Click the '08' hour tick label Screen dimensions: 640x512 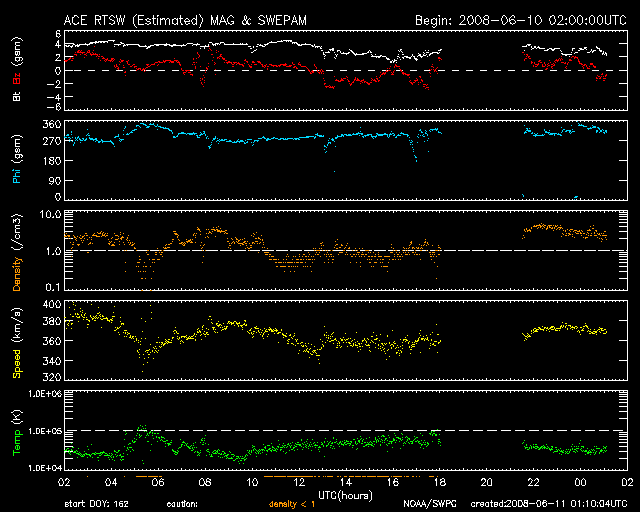(205, 483)
